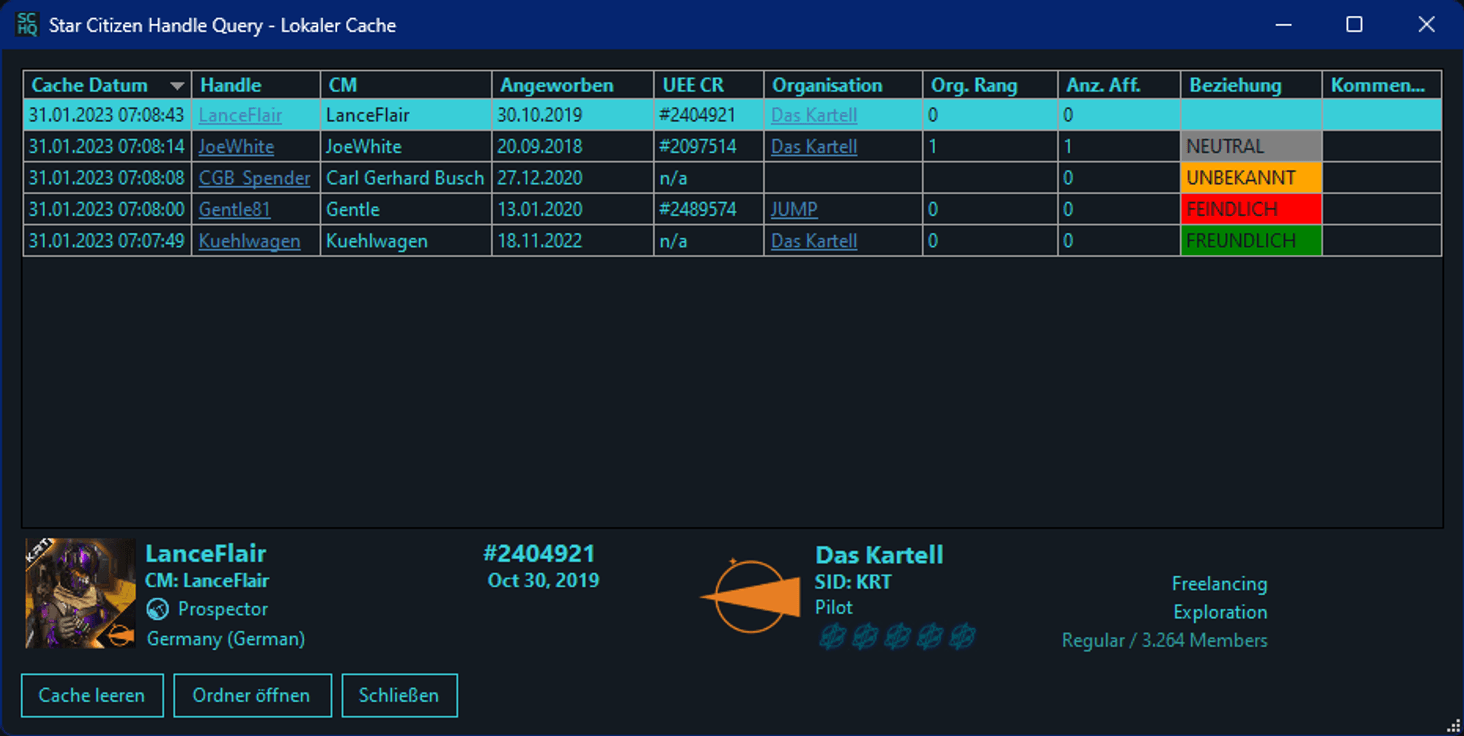The height and width of the screenshot is (736, 1464).
Task: Click the SCHQ app icon in title bar
Action: (x=27, y=25)
